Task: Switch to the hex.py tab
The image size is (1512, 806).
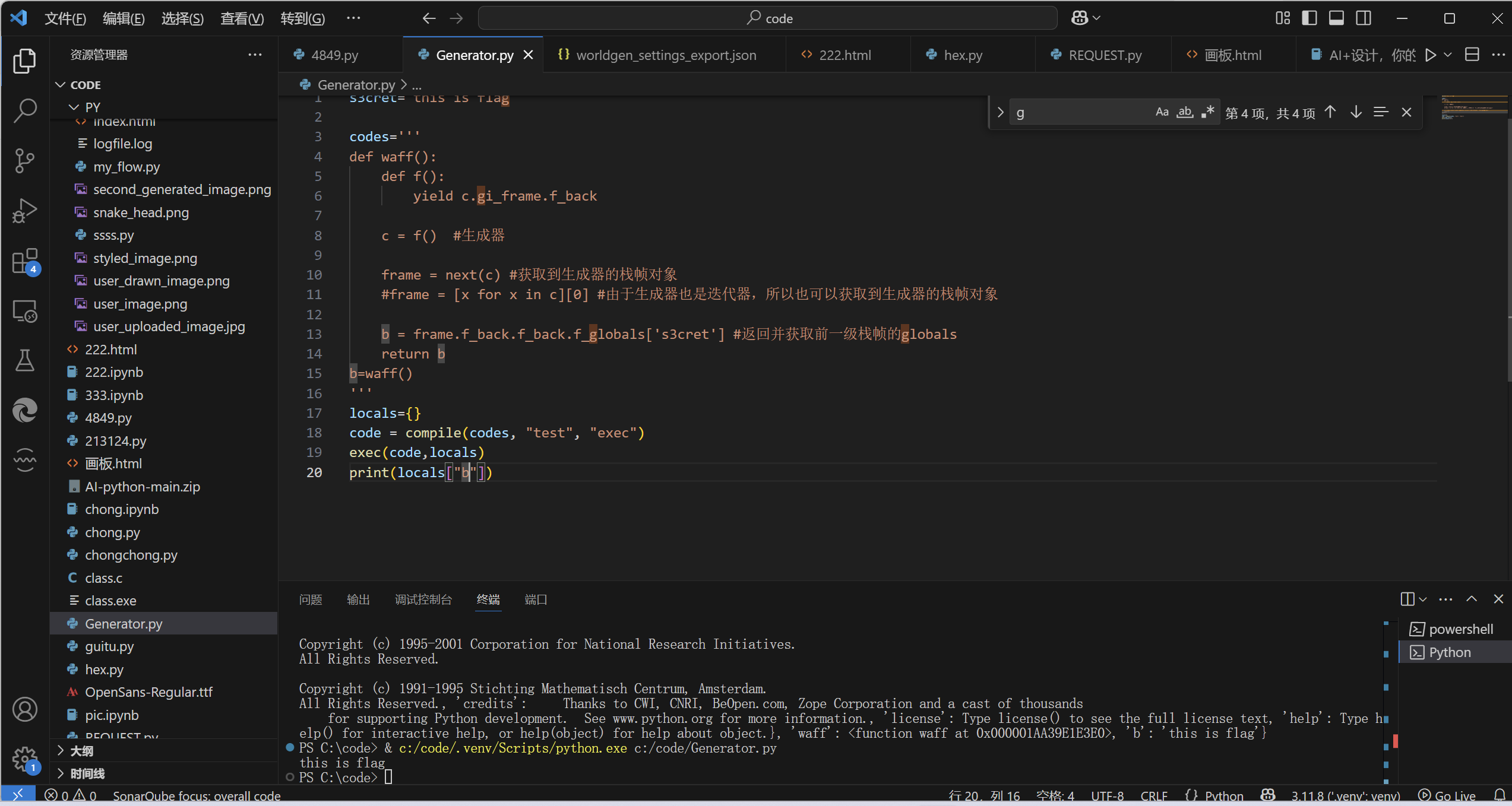Action: (963, 55)
